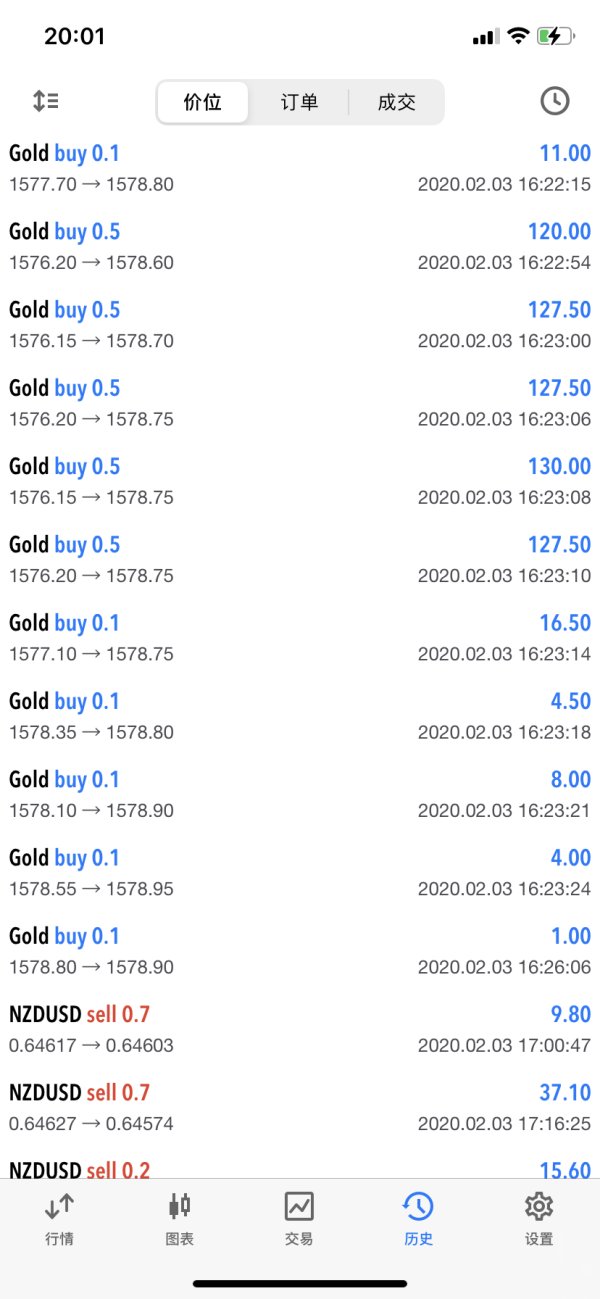Open the 图表 chart tab icon
The image size is (600, 1299).
point(179,1206)
